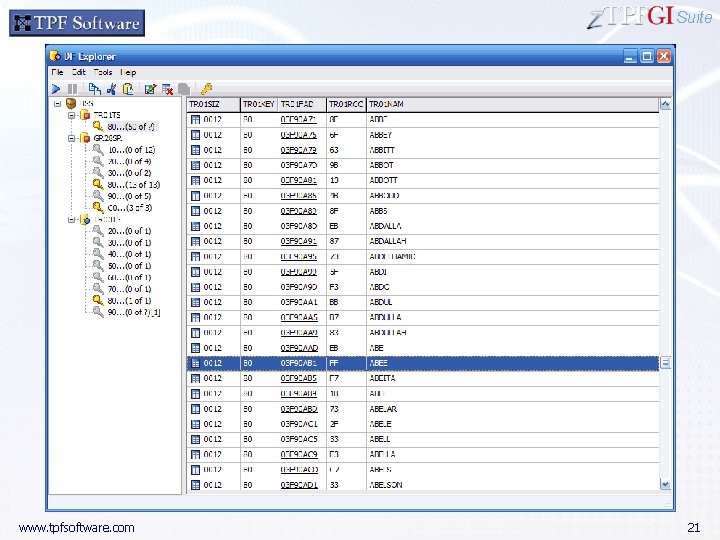Select the key node 70...(0 of 1)

point(129,289)
